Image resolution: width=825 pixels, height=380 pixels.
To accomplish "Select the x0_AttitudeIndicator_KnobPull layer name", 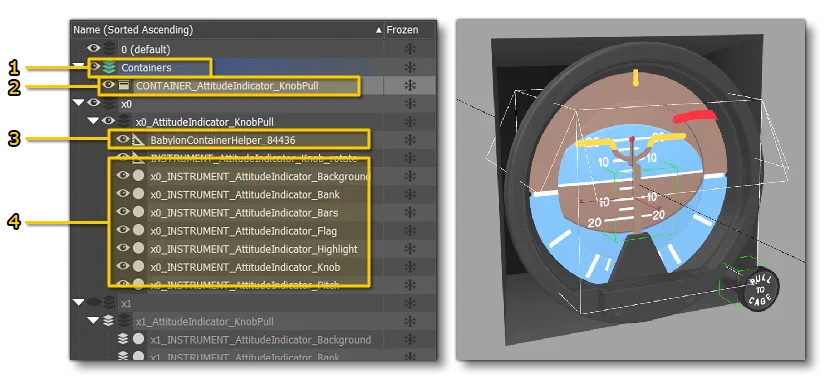I will 205,122.
